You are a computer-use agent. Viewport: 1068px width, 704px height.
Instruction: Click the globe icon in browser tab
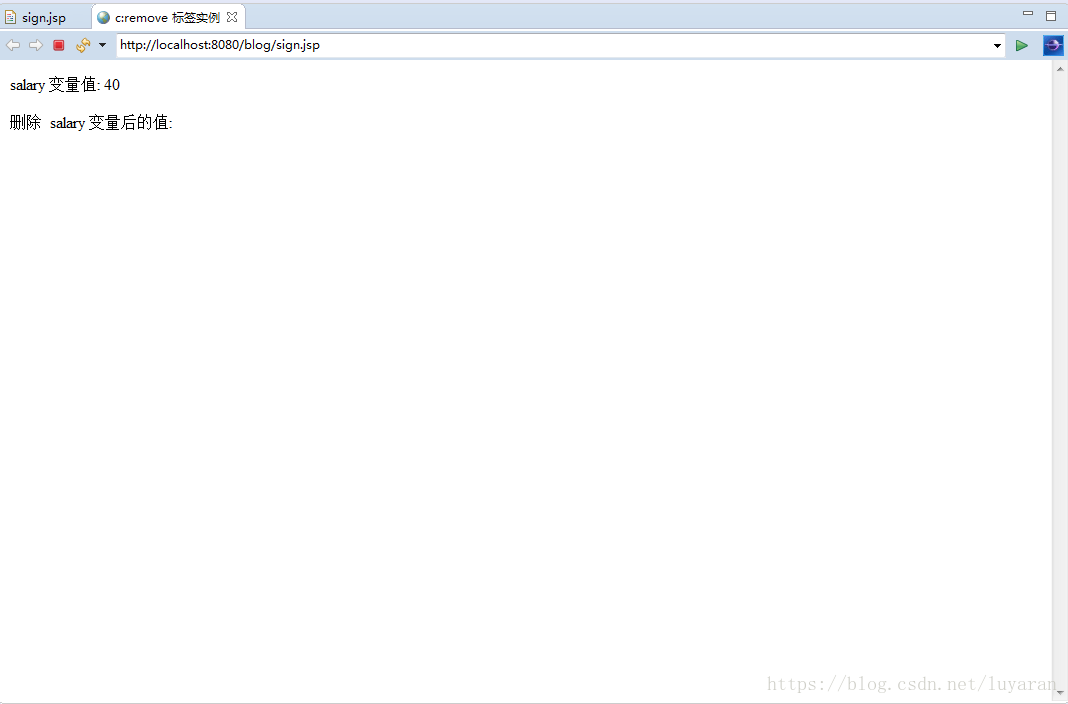click(103, 18)
